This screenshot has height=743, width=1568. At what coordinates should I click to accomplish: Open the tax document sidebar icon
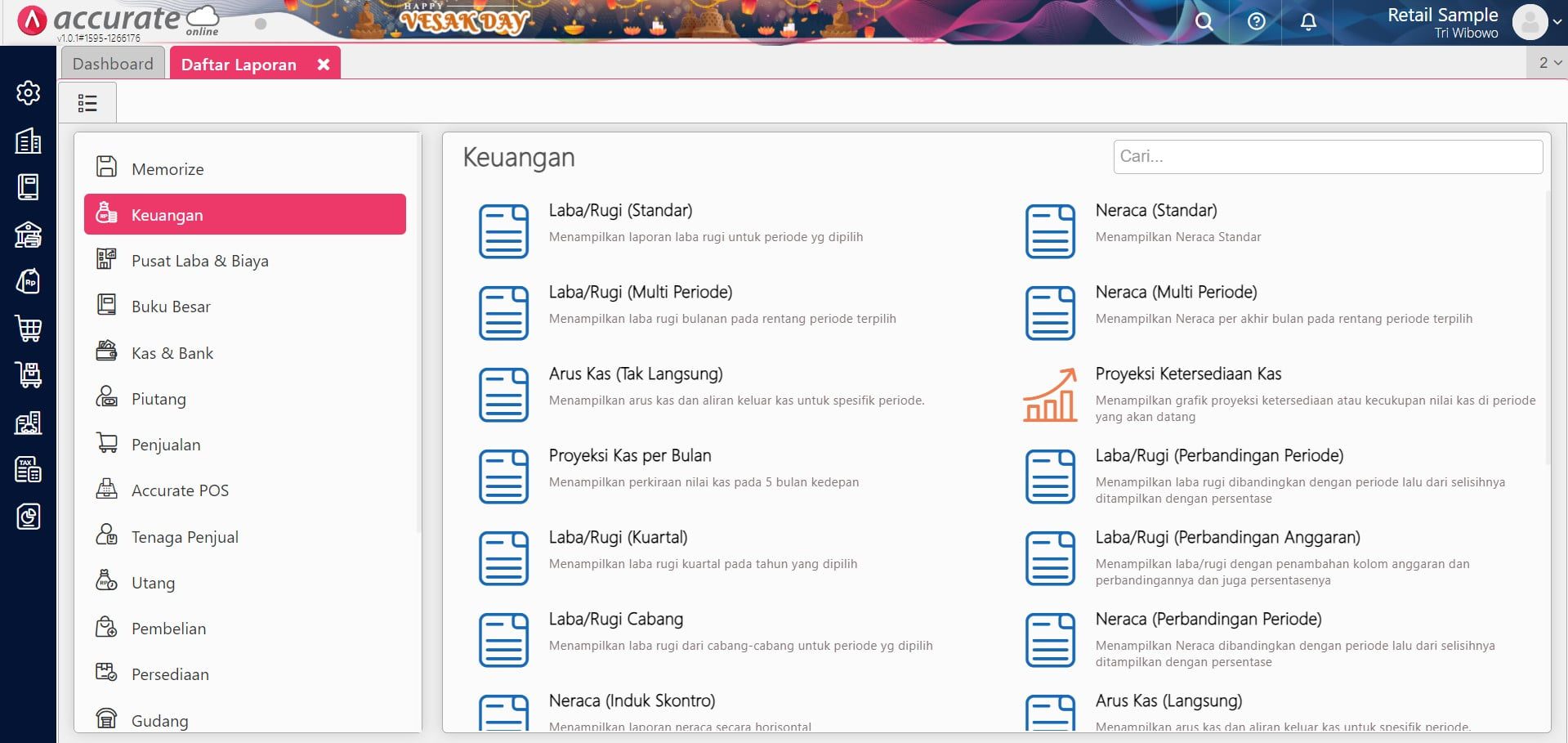pos(29,469)
